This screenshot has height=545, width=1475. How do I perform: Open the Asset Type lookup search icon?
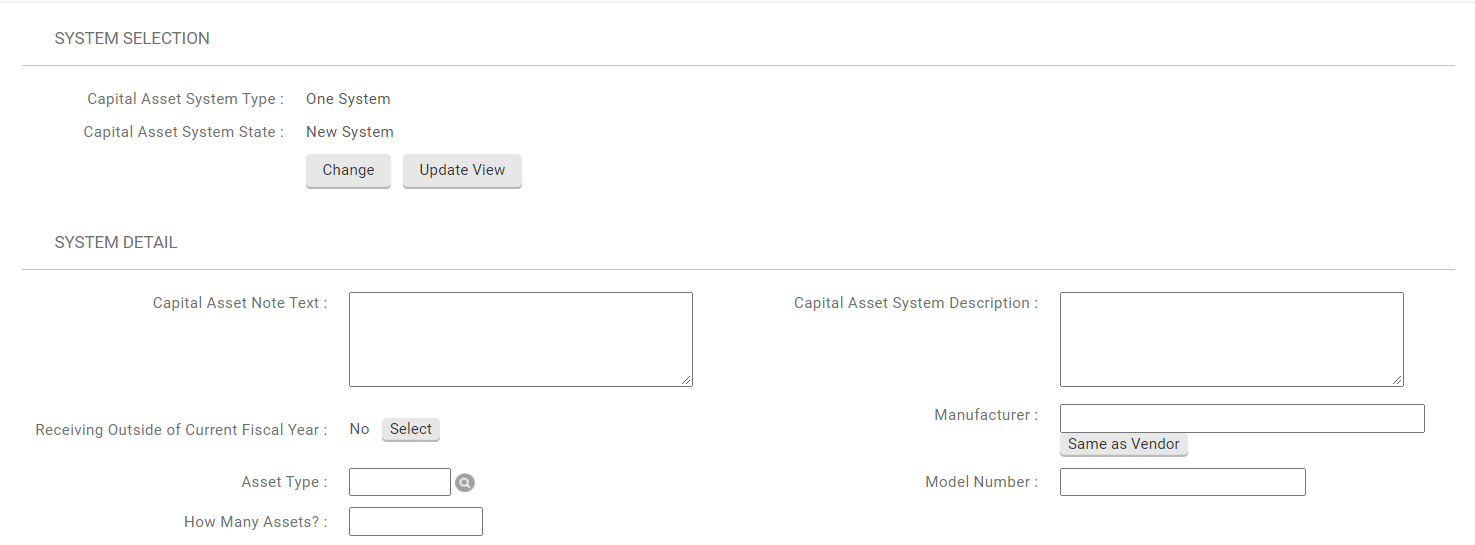click(x=465, y=483)
